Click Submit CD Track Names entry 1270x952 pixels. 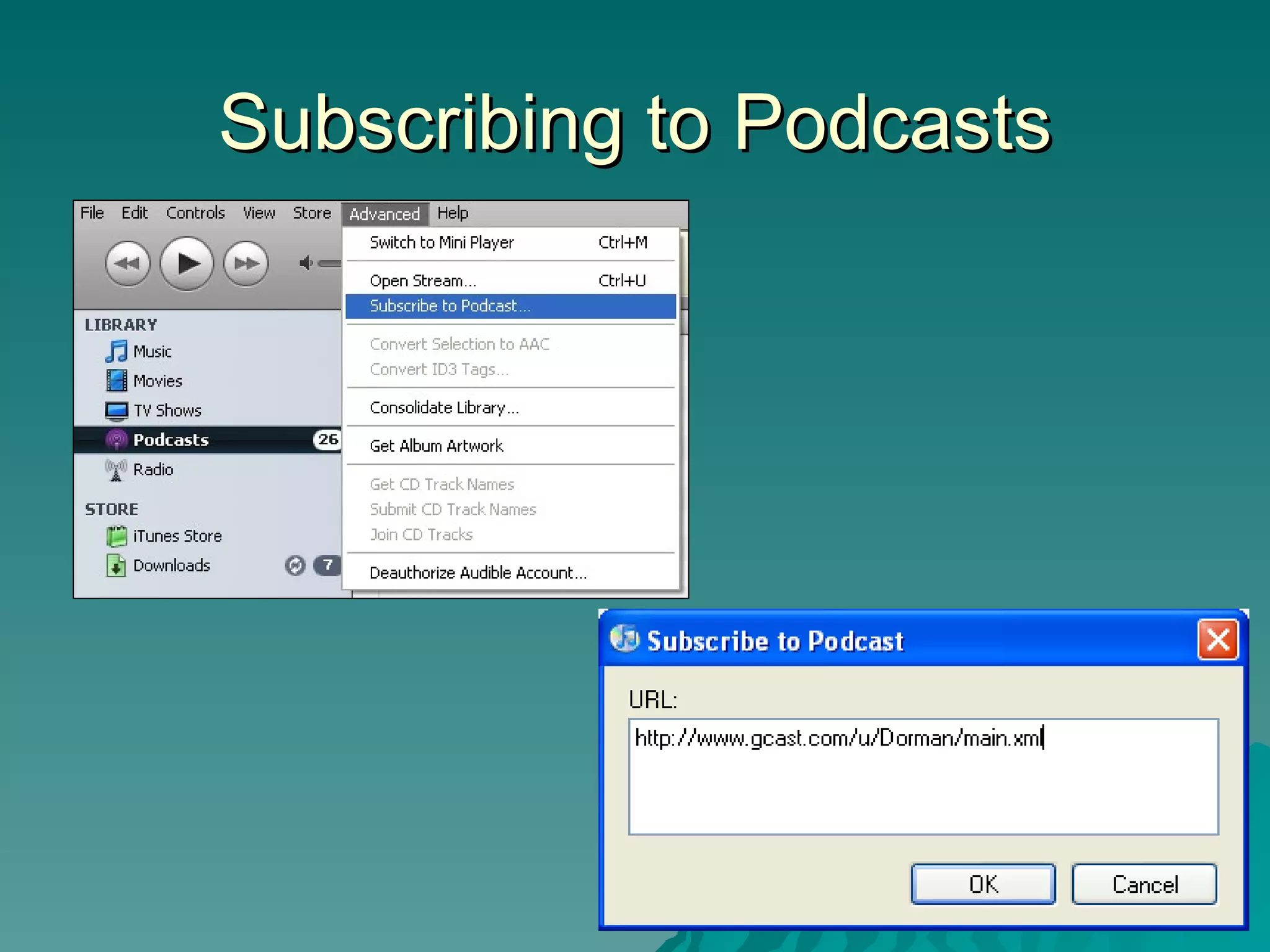click(x=510, y=509)
